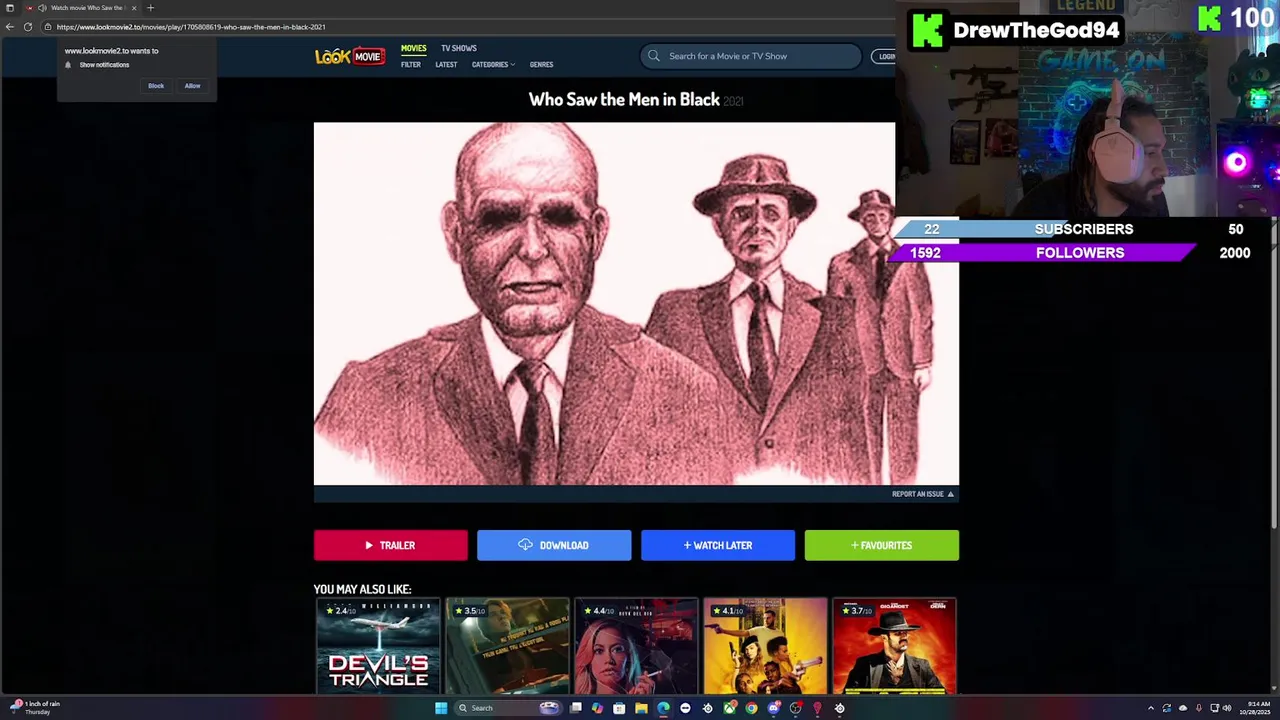Close the 'Watch movie Who Saw the' tab

tap(134, 8)
